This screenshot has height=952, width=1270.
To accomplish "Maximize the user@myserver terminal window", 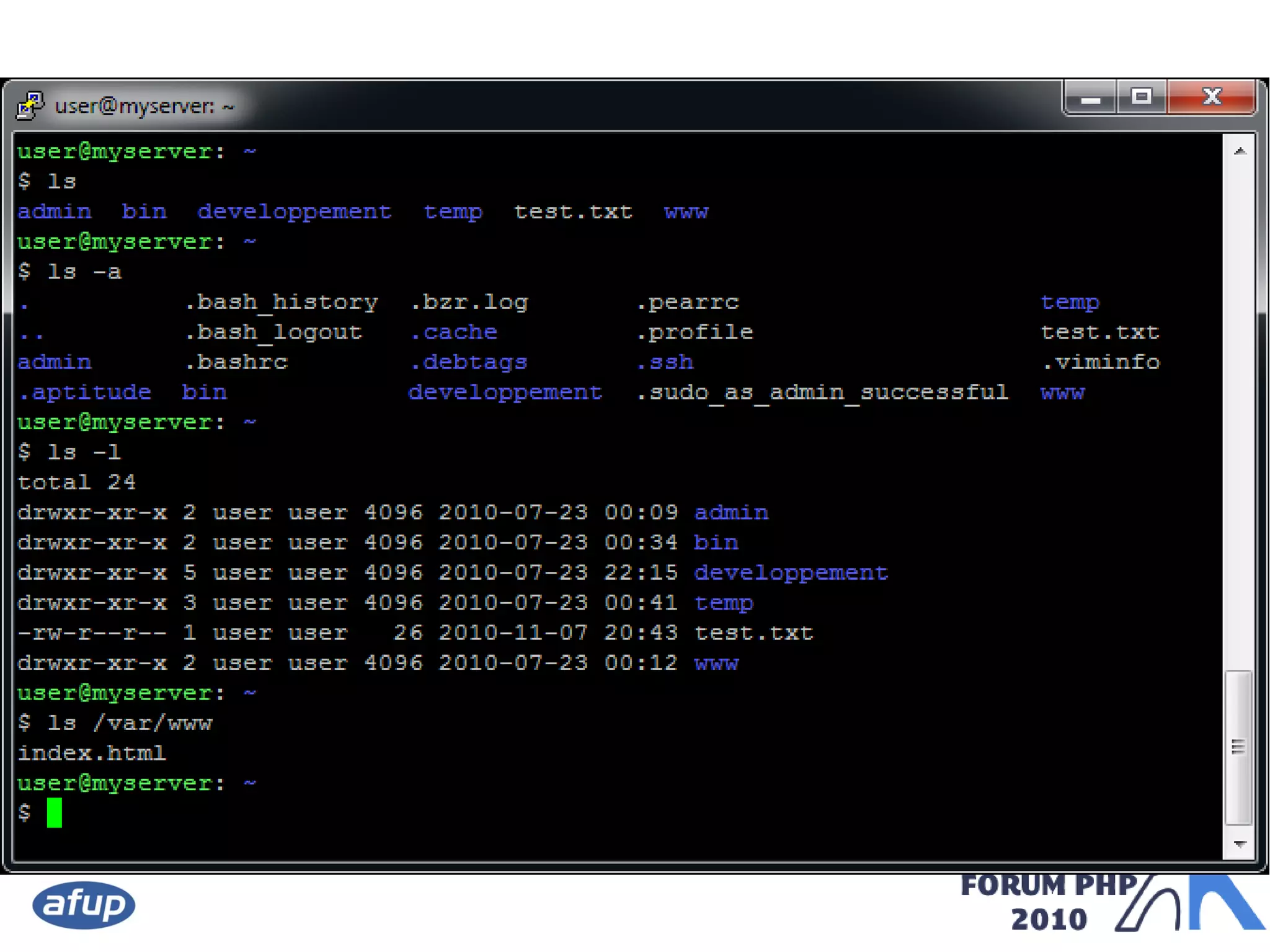I will (1141, 97).
